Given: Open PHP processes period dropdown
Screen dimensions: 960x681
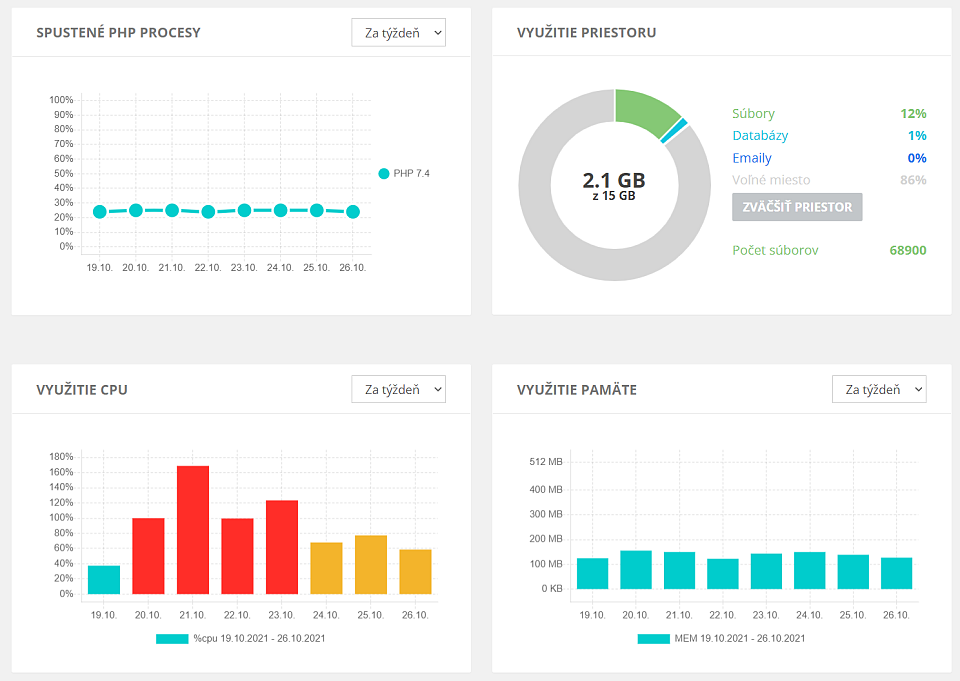Looking at the screenshot, I should click(x=398, y=33).
